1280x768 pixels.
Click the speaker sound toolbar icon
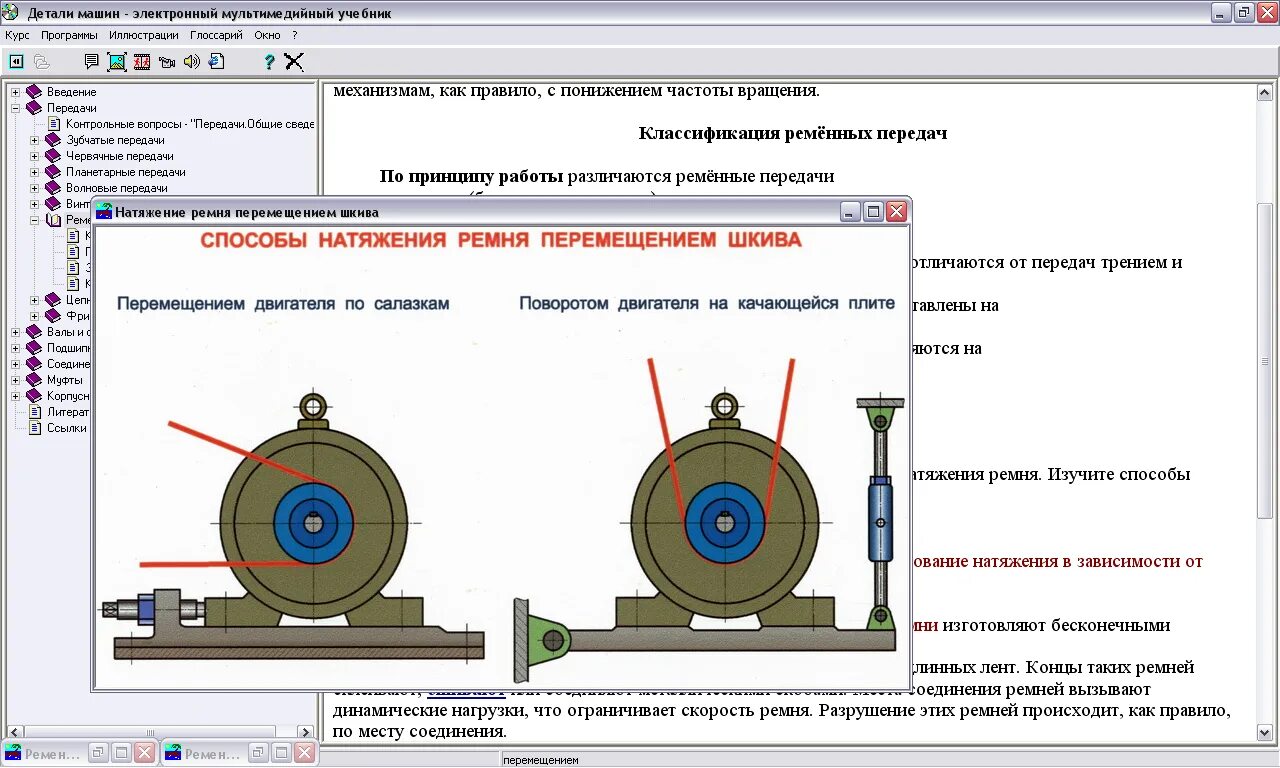point(192,62)
